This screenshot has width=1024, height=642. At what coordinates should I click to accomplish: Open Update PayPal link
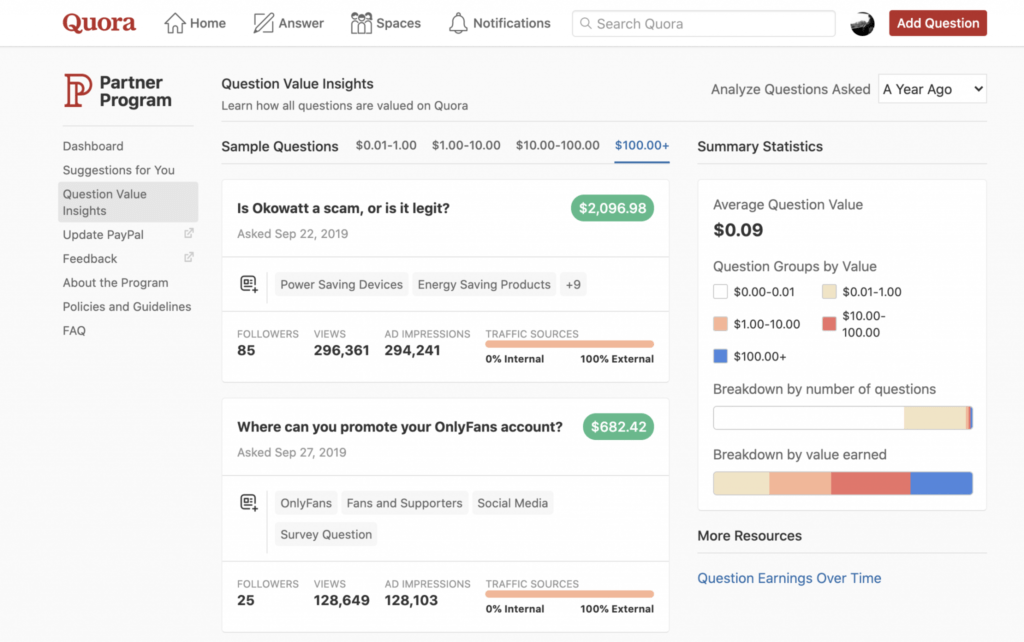[x=103, y=234]
